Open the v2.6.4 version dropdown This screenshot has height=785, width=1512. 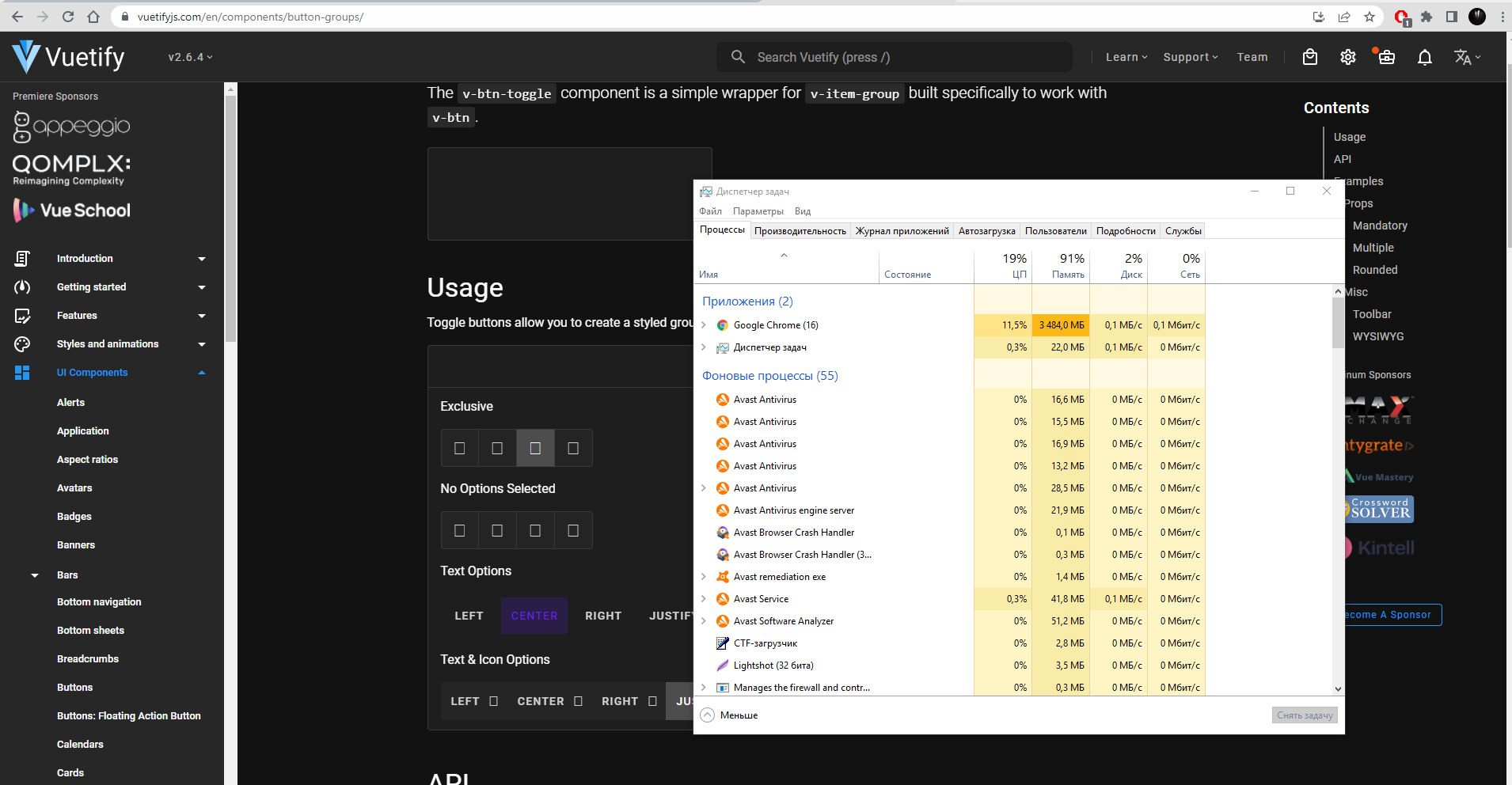pyautogui.click(x=190, y=57)
